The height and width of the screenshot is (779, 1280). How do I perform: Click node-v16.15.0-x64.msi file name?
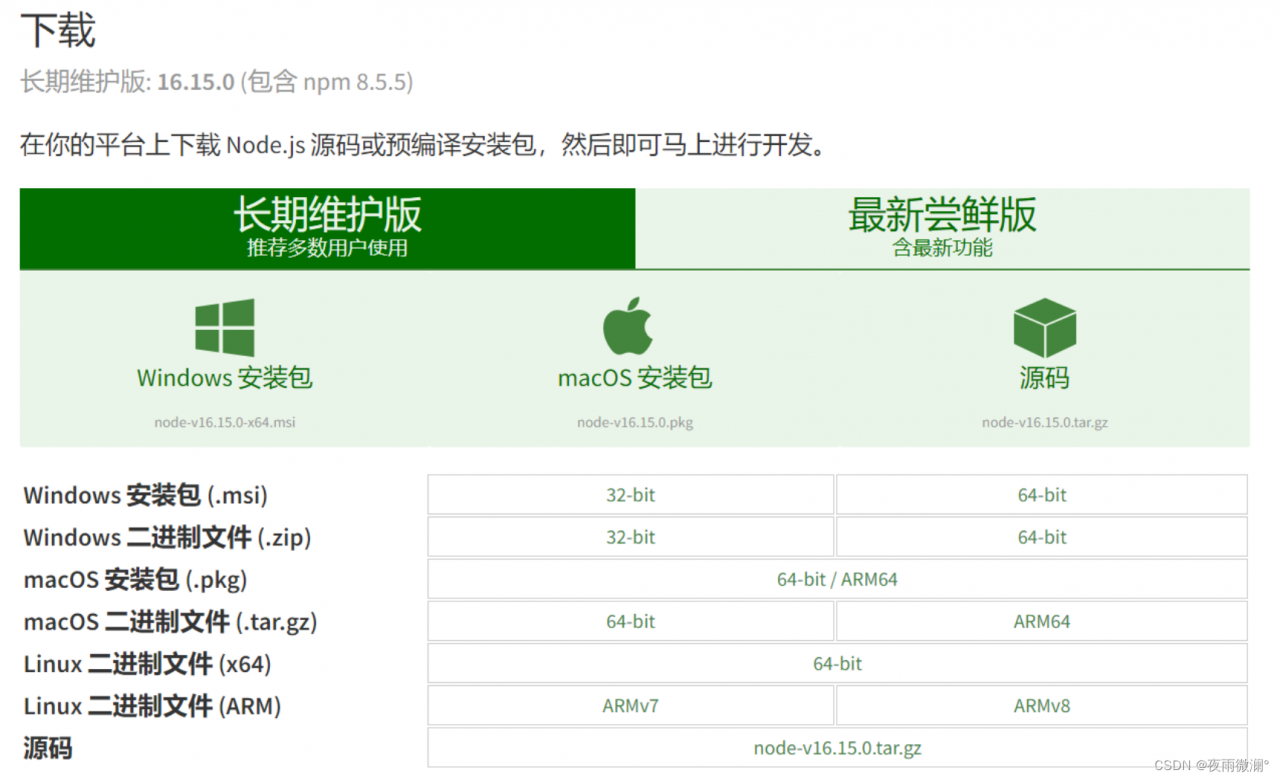[x=225, y=422]
